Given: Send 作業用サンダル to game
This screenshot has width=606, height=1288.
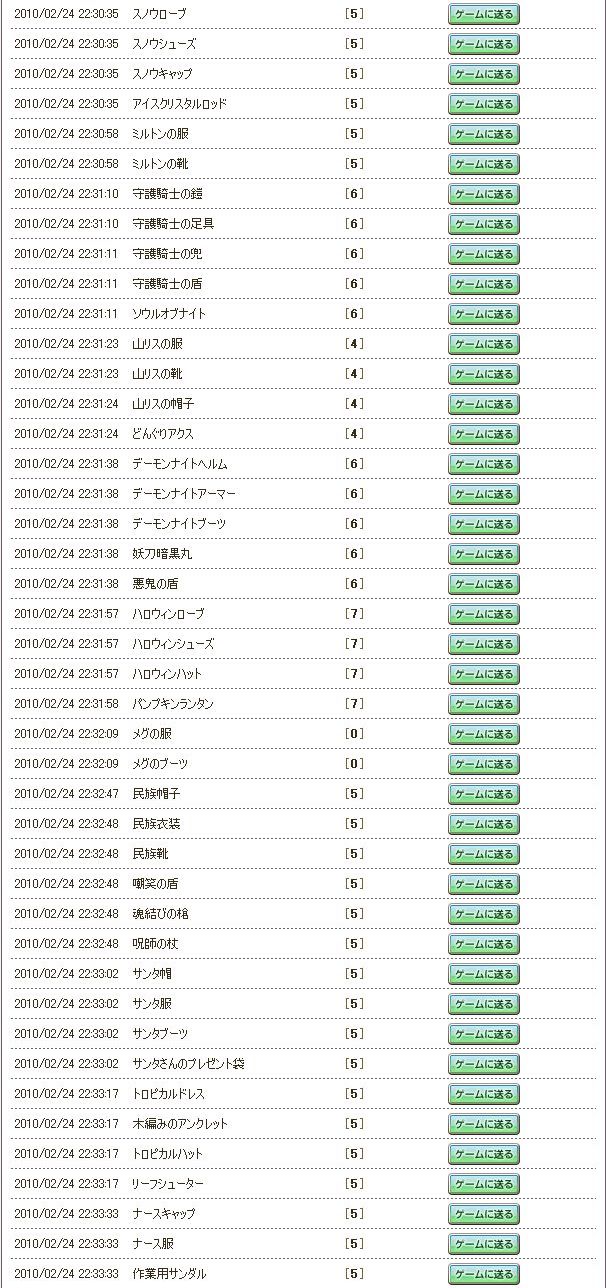Looking at the screenshot, I should (x=484, y=1274).
